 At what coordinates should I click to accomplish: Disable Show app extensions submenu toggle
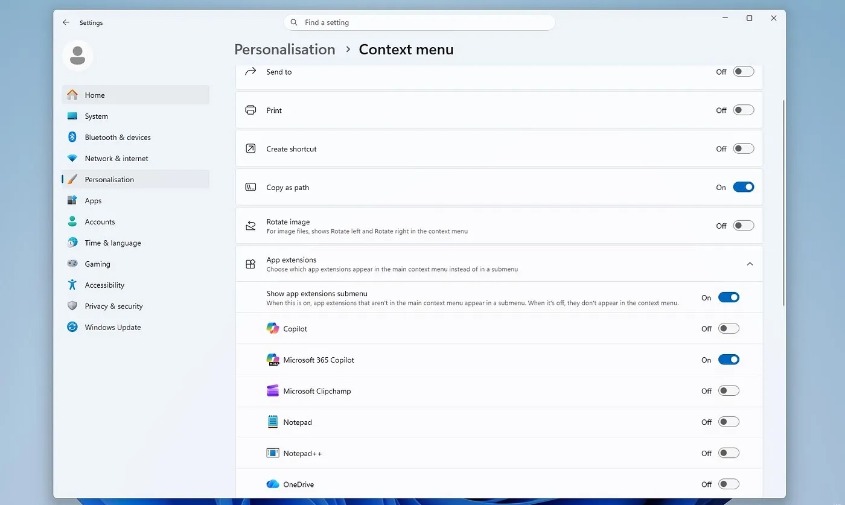[x=729, y=298]
